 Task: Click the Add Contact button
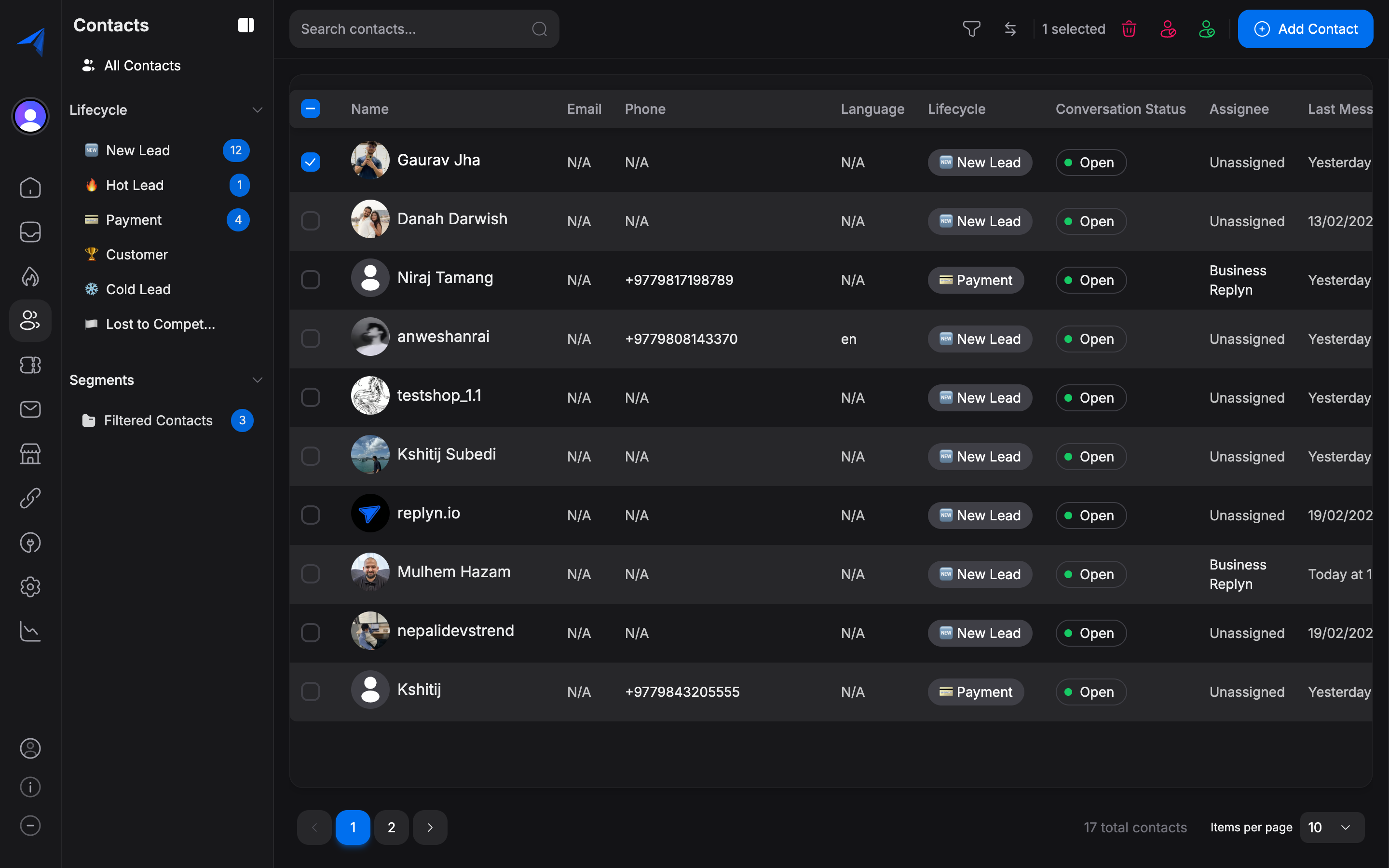(1305, 29)
